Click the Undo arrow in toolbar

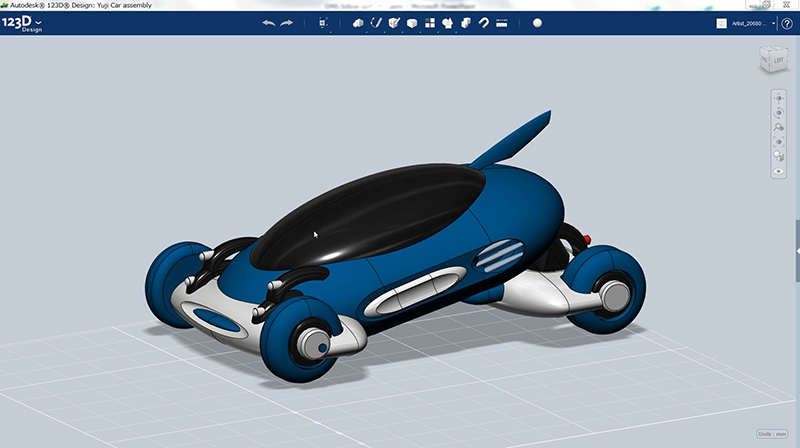pos(267,23)
